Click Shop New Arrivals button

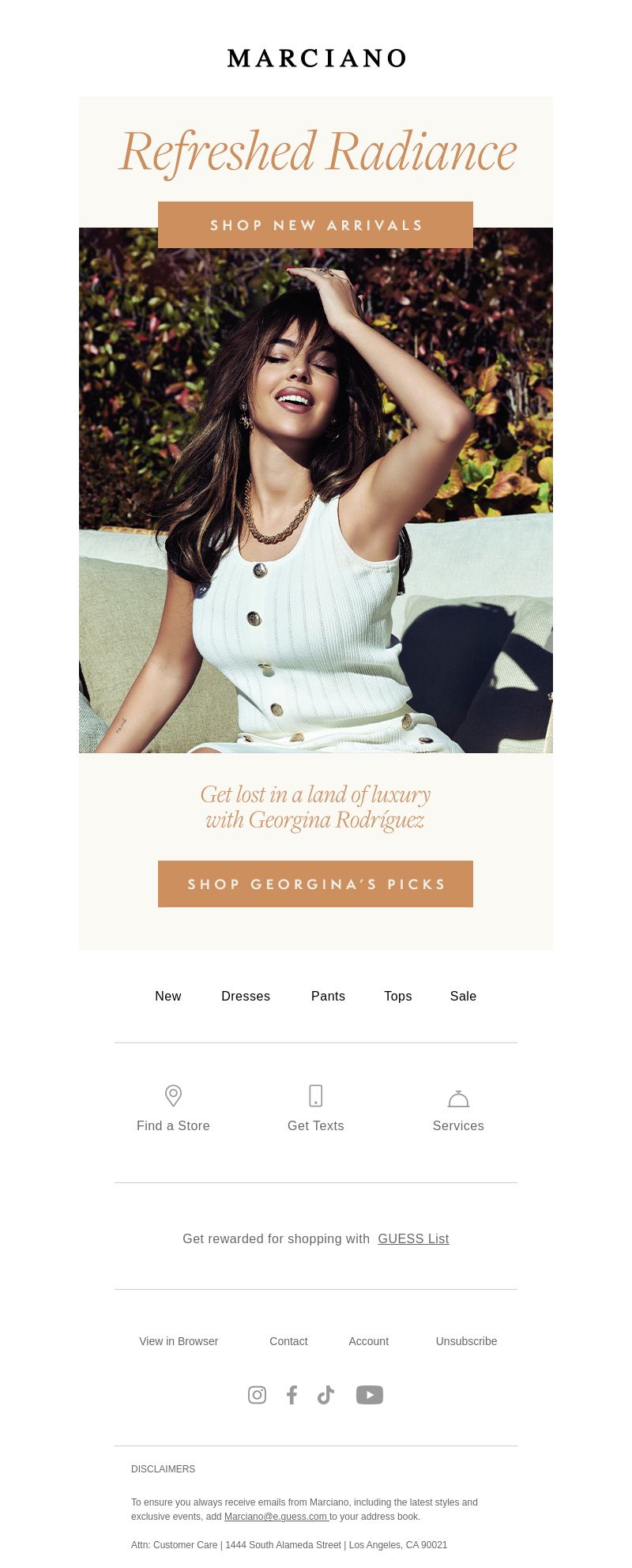[315, 224]
